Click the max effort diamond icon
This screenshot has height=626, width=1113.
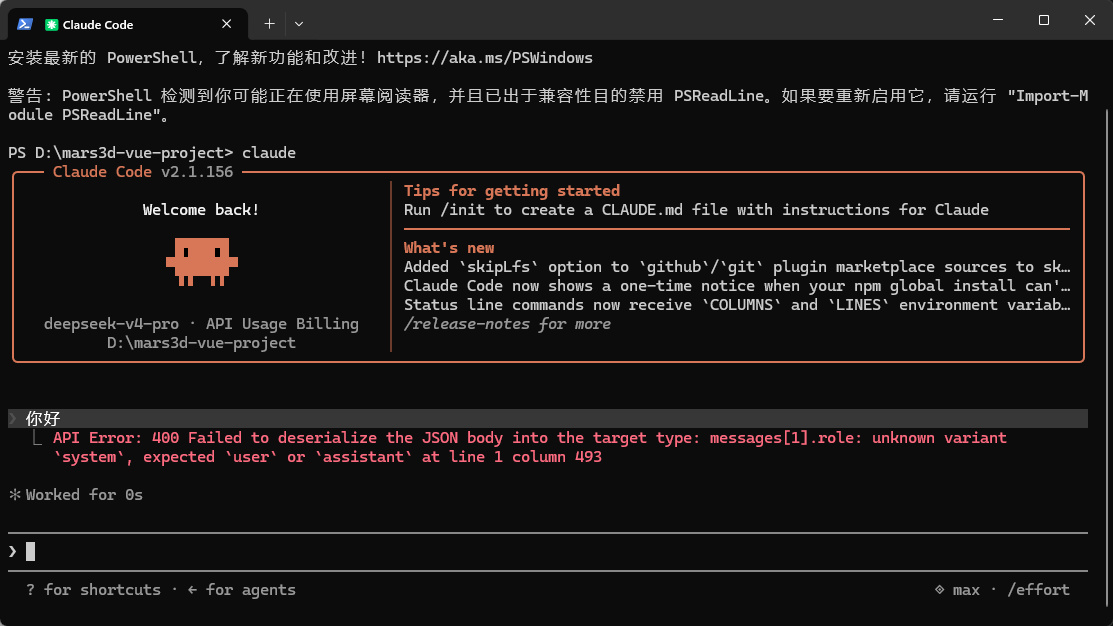(x=939, y=589)
